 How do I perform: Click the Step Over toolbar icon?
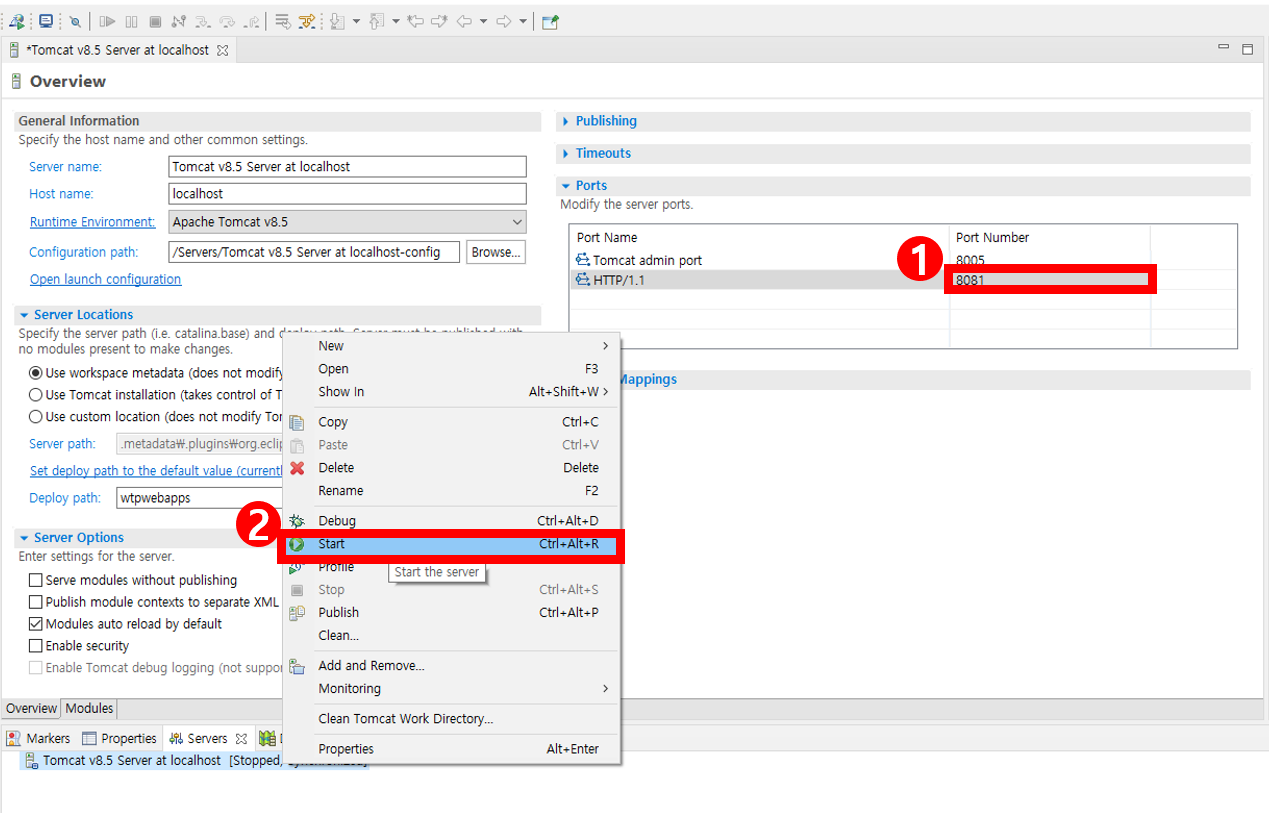226,21
